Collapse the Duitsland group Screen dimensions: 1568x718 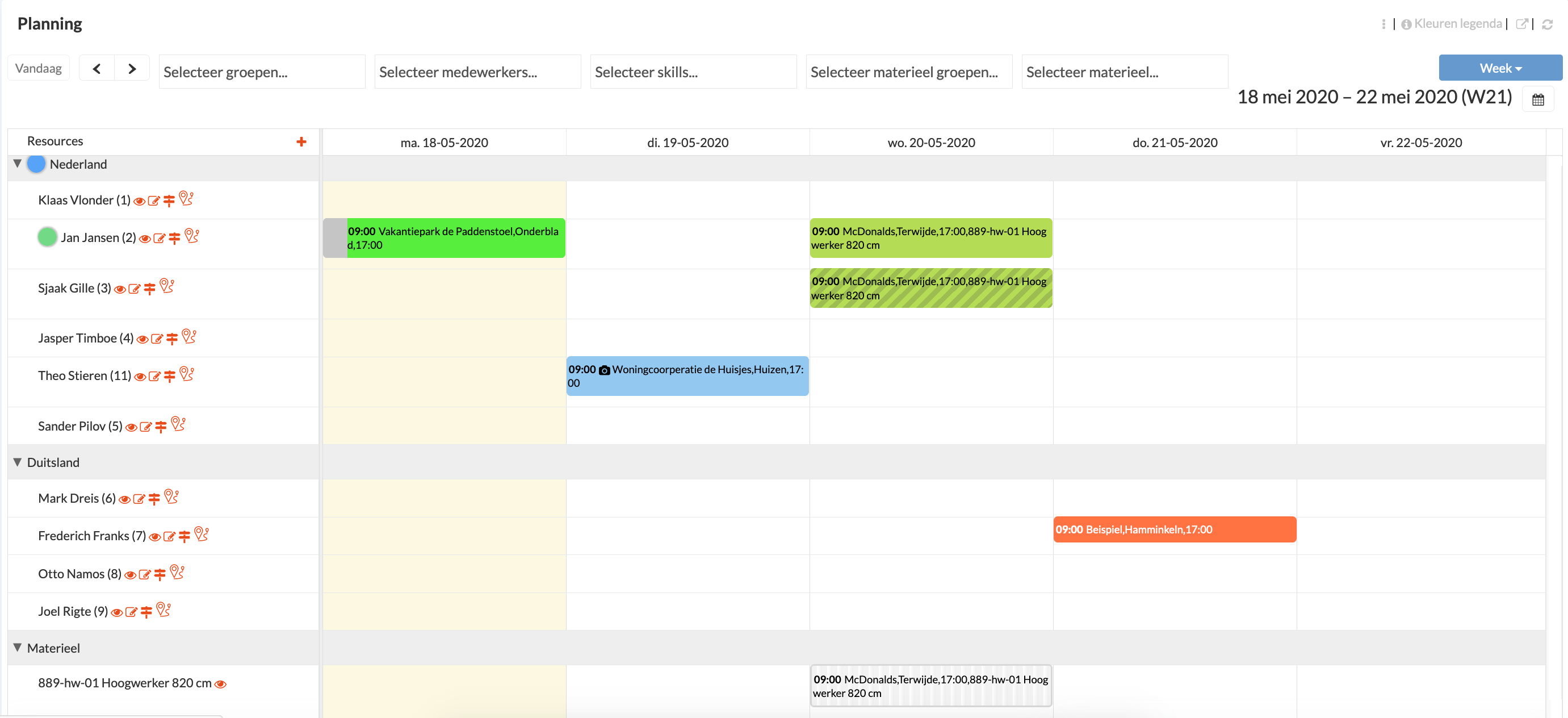18,462
